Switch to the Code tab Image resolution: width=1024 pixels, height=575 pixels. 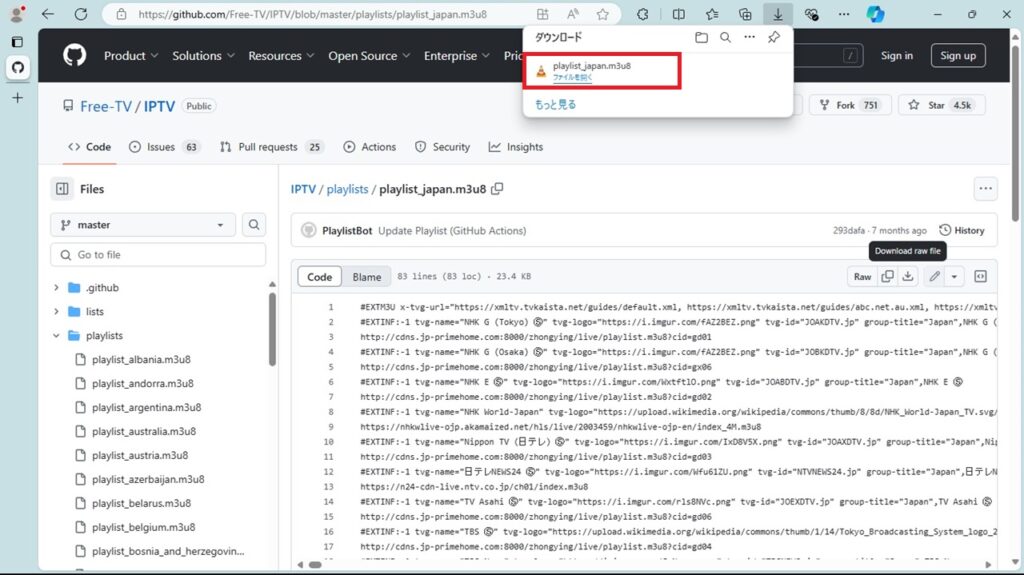(x=89, y=147)
